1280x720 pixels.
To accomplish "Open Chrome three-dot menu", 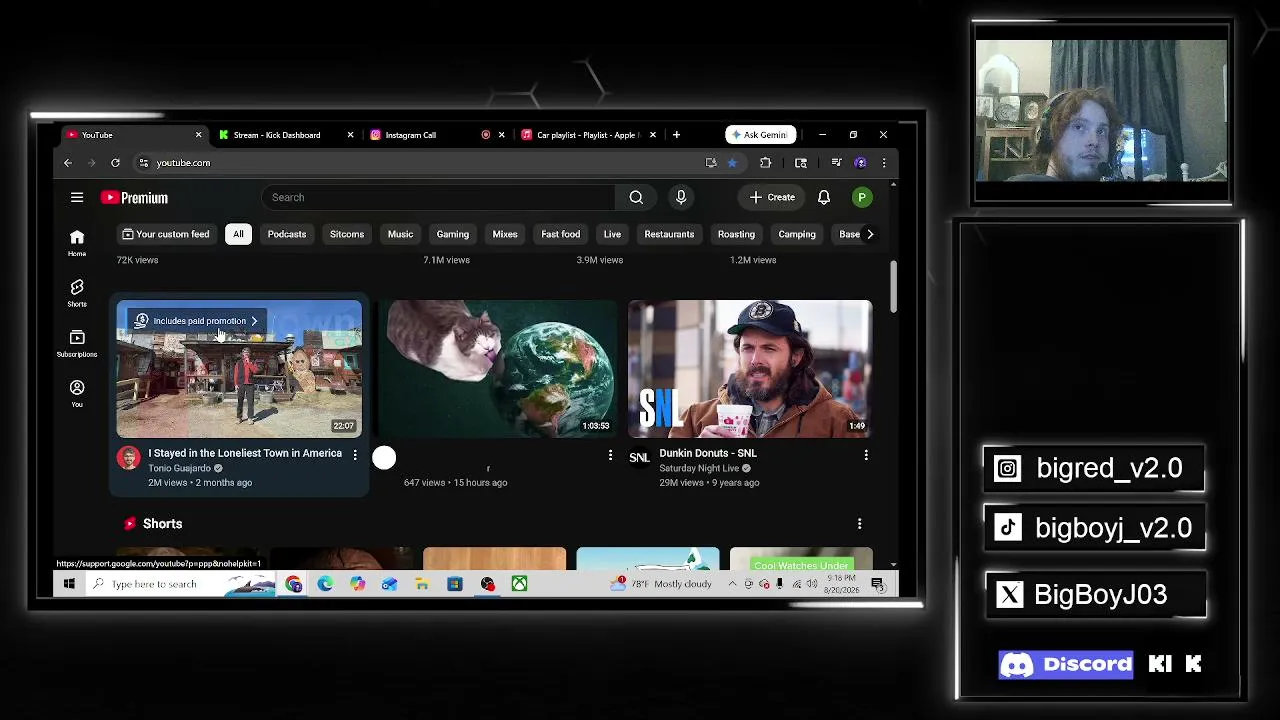I will tap(883, 163).
